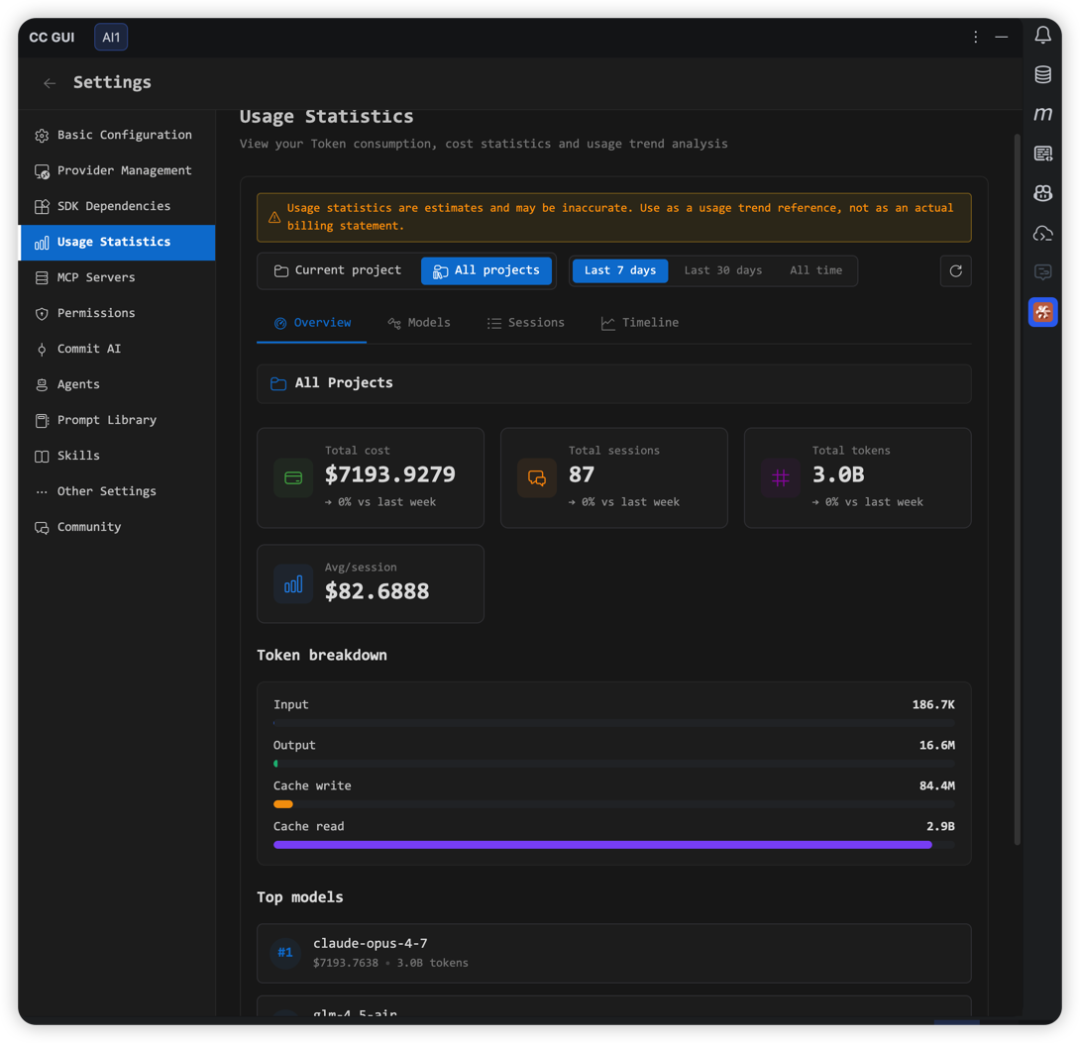
Task: Click the AI1 tab badge
Action: (111, 37)
